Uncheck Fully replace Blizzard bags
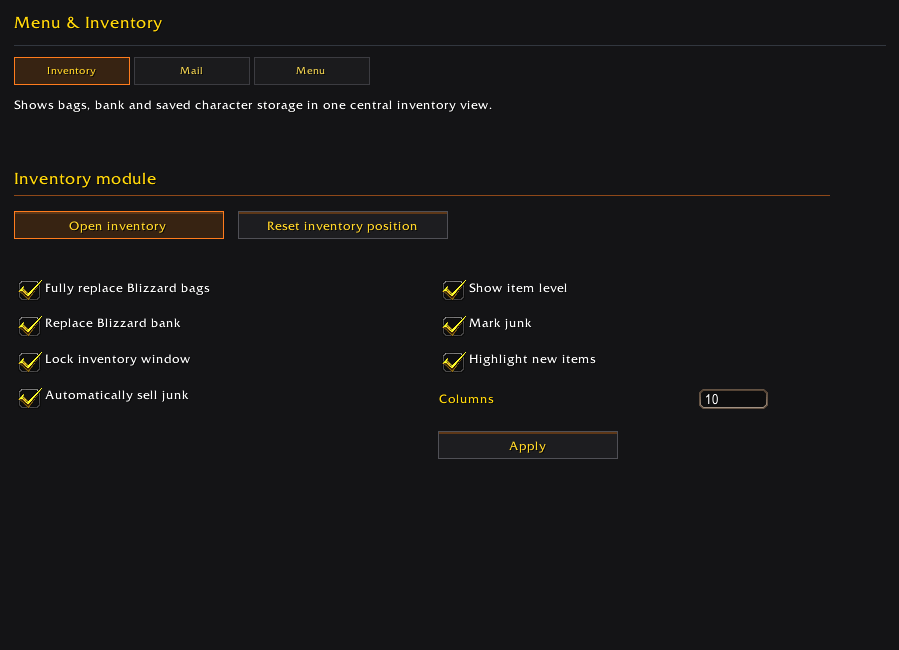899x650 pixels. pos(30,289)
